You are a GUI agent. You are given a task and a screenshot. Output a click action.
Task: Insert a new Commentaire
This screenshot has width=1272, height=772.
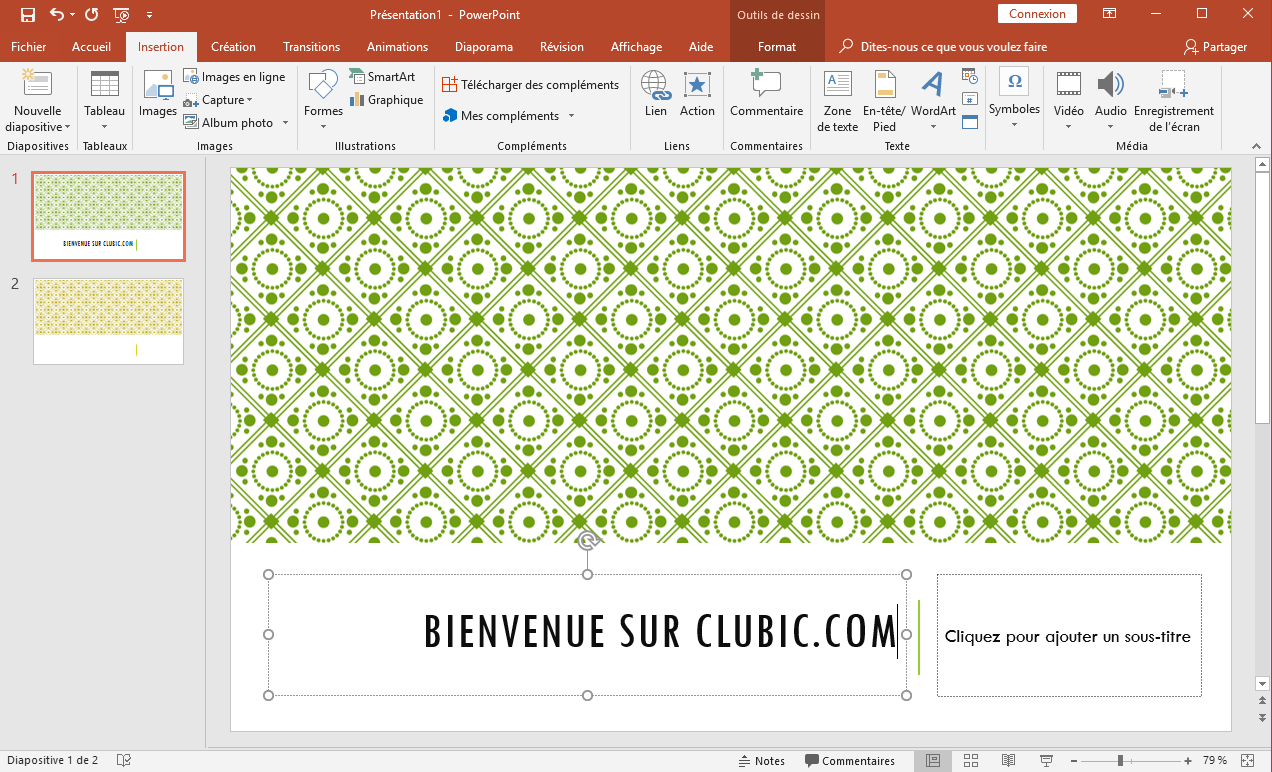(x=766, y=94)
